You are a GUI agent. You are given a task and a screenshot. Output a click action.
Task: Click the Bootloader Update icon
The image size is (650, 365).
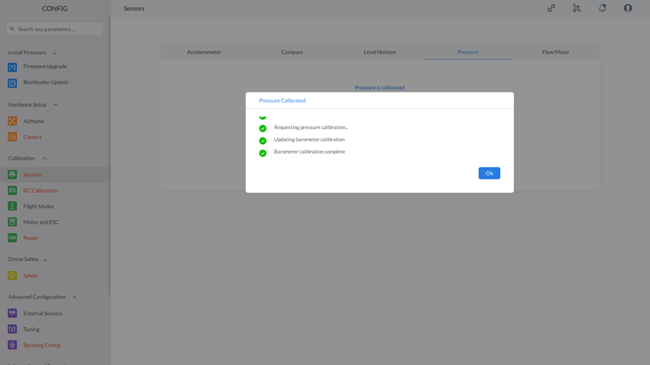(x=12, y=83)
